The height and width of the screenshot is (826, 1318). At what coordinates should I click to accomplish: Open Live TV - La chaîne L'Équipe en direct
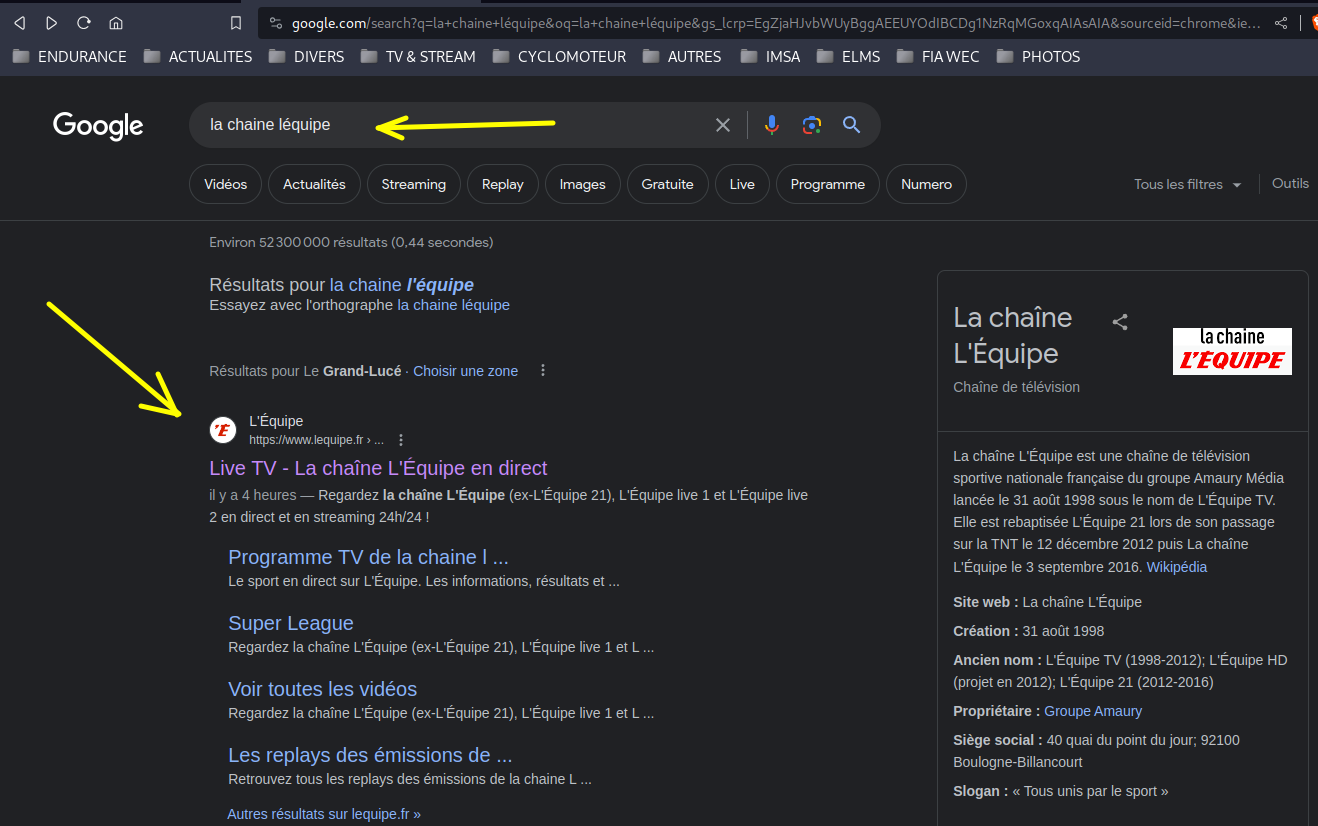[x=378, y=468]
